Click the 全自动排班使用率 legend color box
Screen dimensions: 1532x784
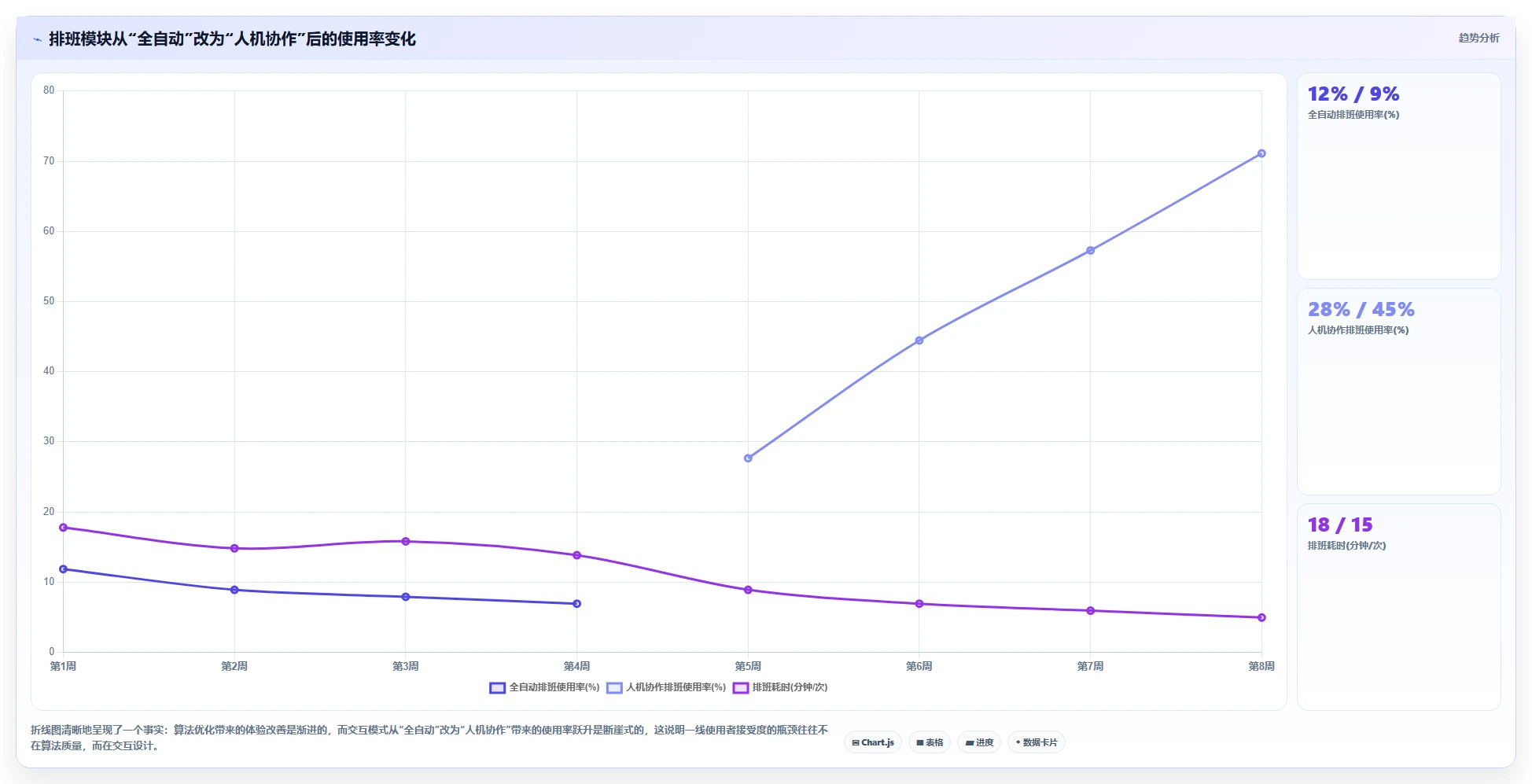pos(497,688)
